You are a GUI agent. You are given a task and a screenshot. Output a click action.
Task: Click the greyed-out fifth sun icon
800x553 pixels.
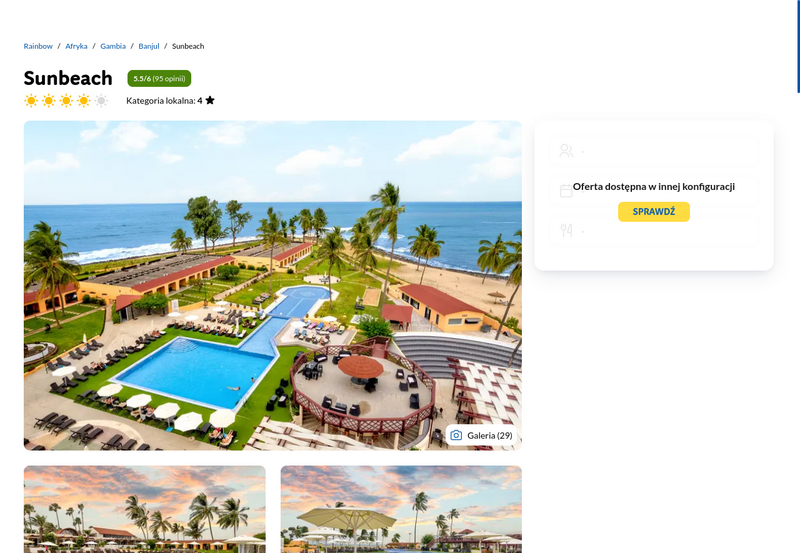102,100
